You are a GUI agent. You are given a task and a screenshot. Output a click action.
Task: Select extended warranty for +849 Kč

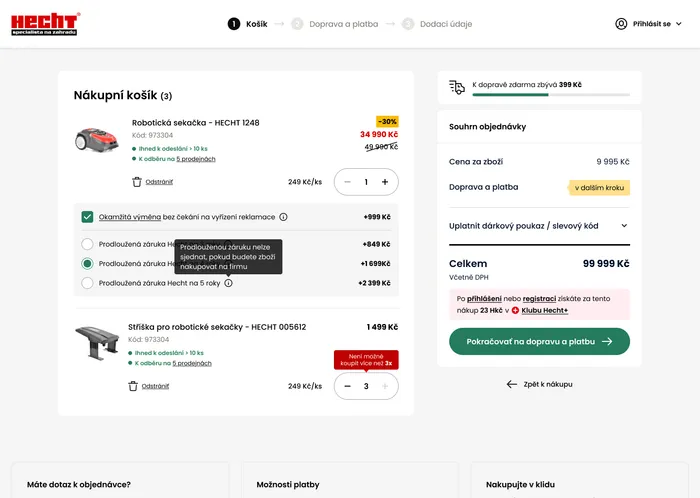tap(87, 244)
